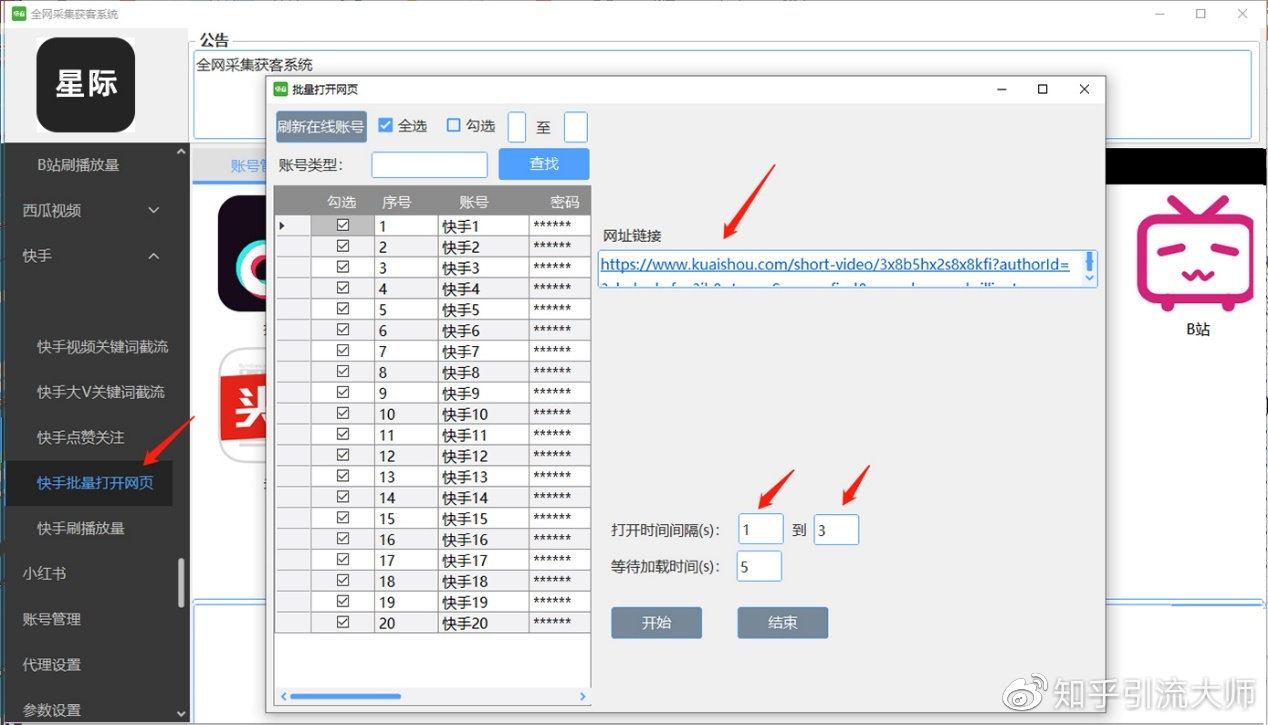Click the green icon in 批量打开网页 title bar
Viewport: 1268px width, 725px height.
(x=281, y=89)
